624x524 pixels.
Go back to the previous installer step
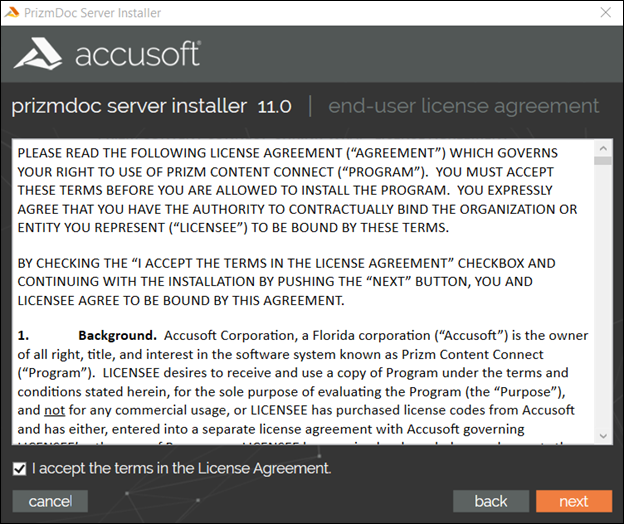click(x=491, y=501)
